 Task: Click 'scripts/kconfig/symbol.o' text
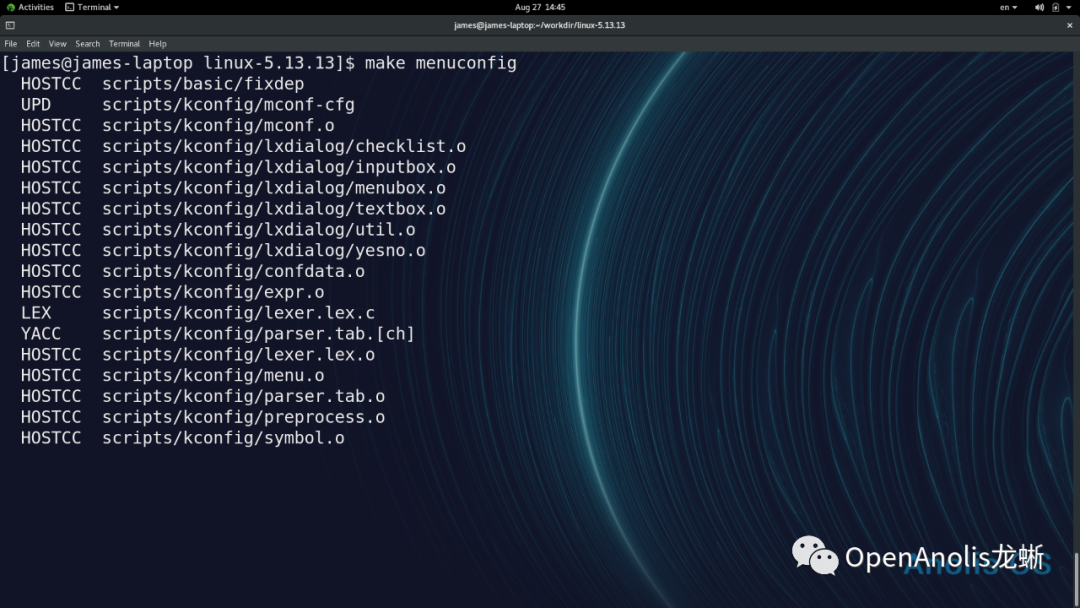pos(223,438)
